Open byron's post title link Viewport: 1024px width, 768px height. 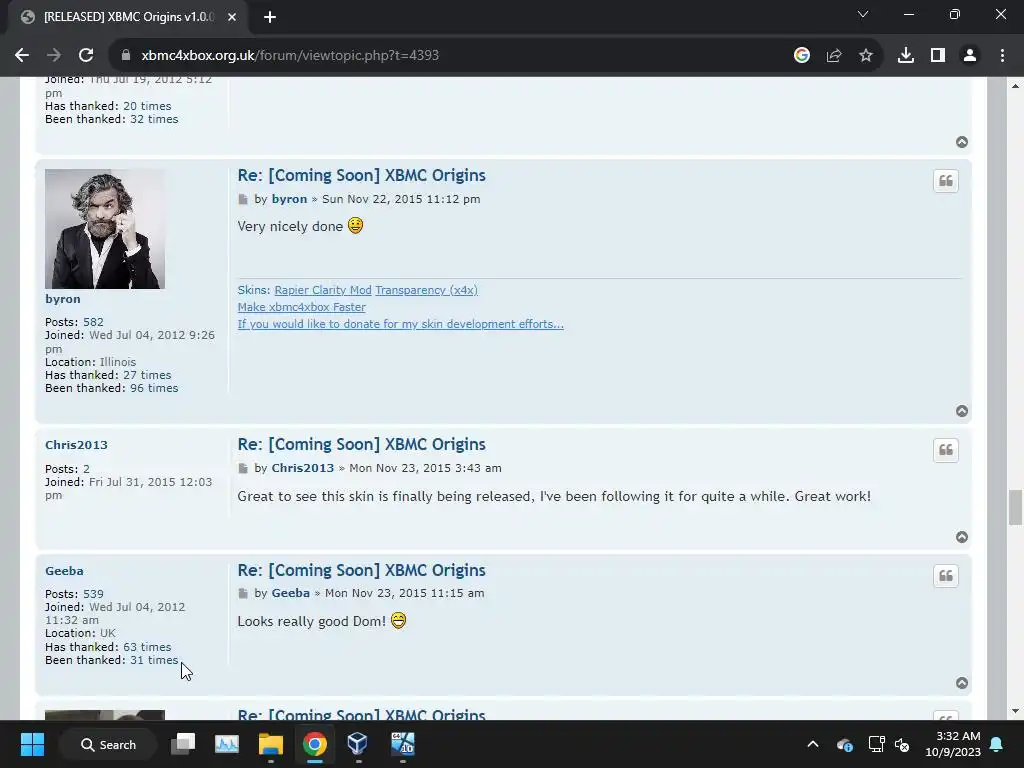361,176
